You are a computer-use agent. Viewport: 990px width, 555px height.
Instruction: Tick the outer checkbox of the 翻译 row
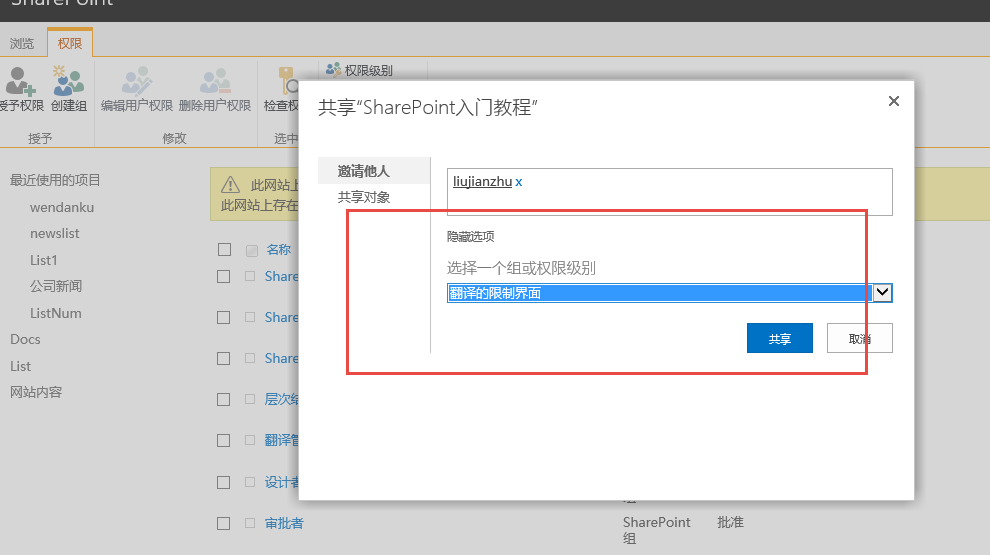click(x=224, y=441)
